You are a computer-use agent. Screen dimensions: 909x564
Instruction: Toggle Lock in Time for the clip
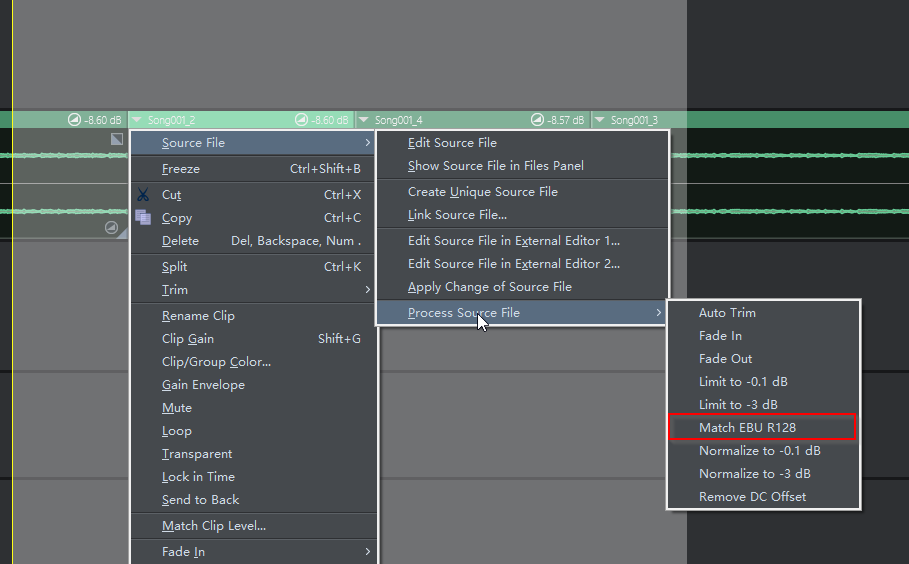(198, 477)
